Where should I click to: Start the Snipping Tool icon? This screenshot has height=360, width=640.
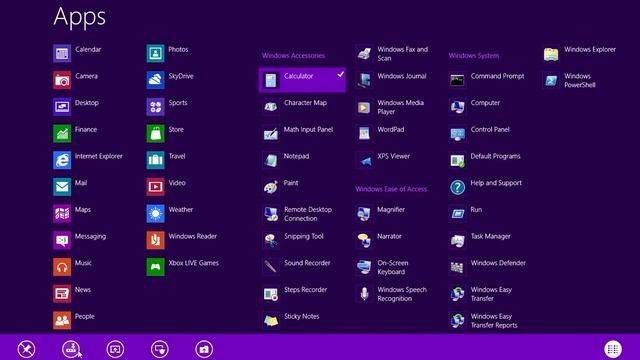tap(271, 240)
